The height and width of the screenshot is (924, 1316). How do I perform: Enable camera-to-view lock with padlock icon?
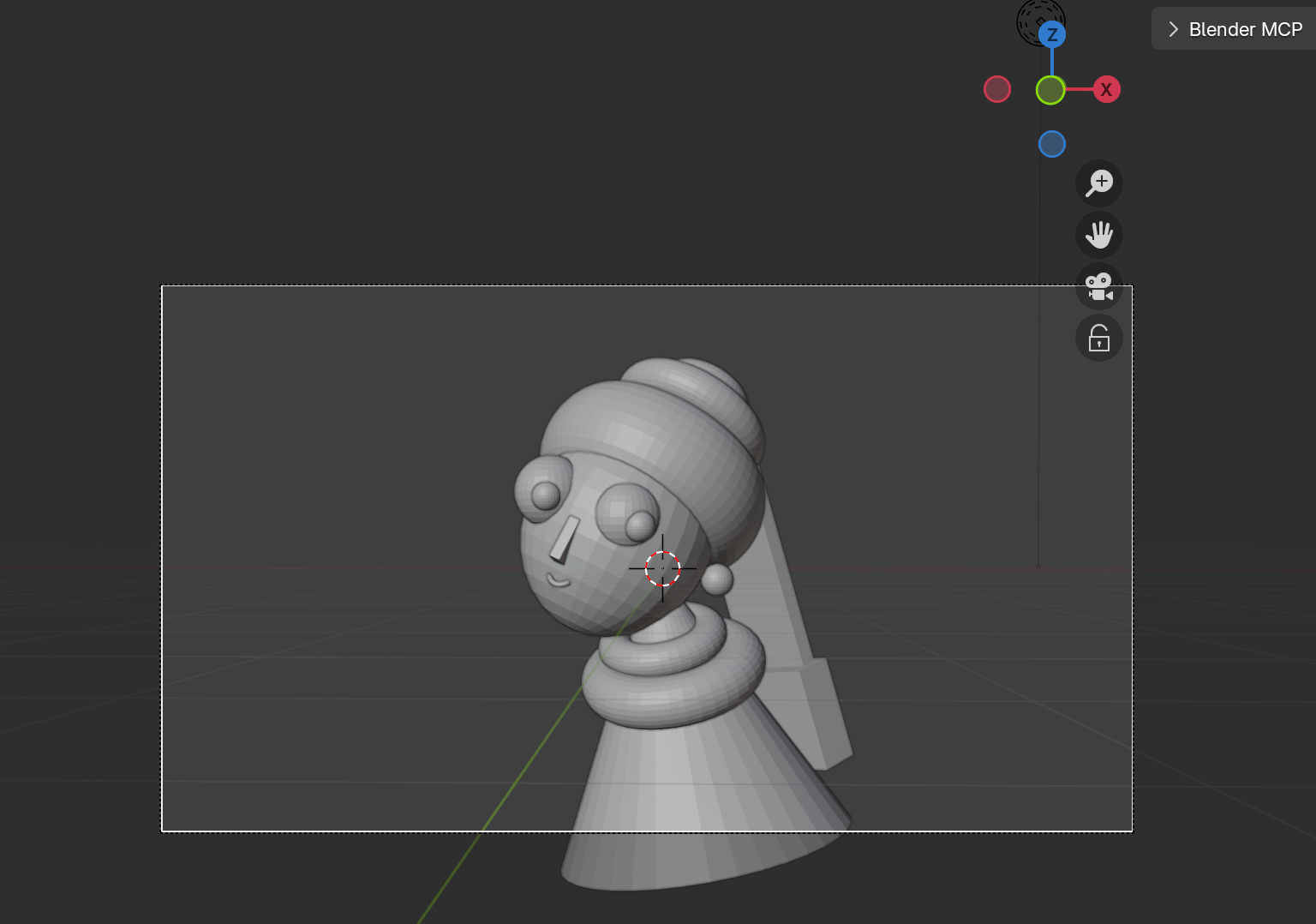(1099, 338)
